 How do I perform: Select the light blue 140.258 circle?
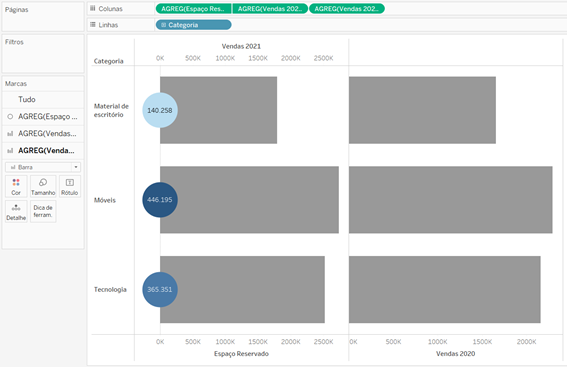(160, 110)
